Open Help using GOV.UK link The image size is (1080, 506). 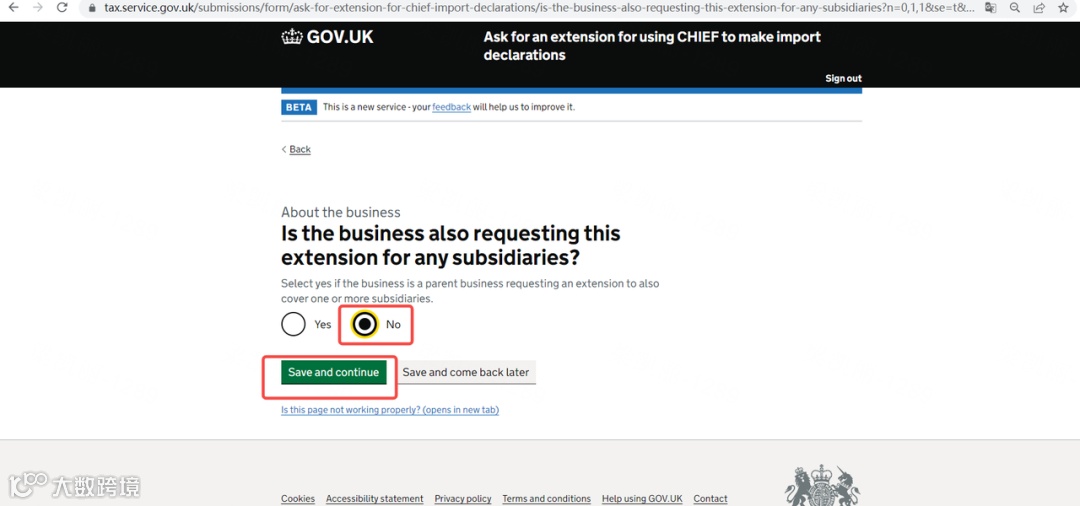642,498
